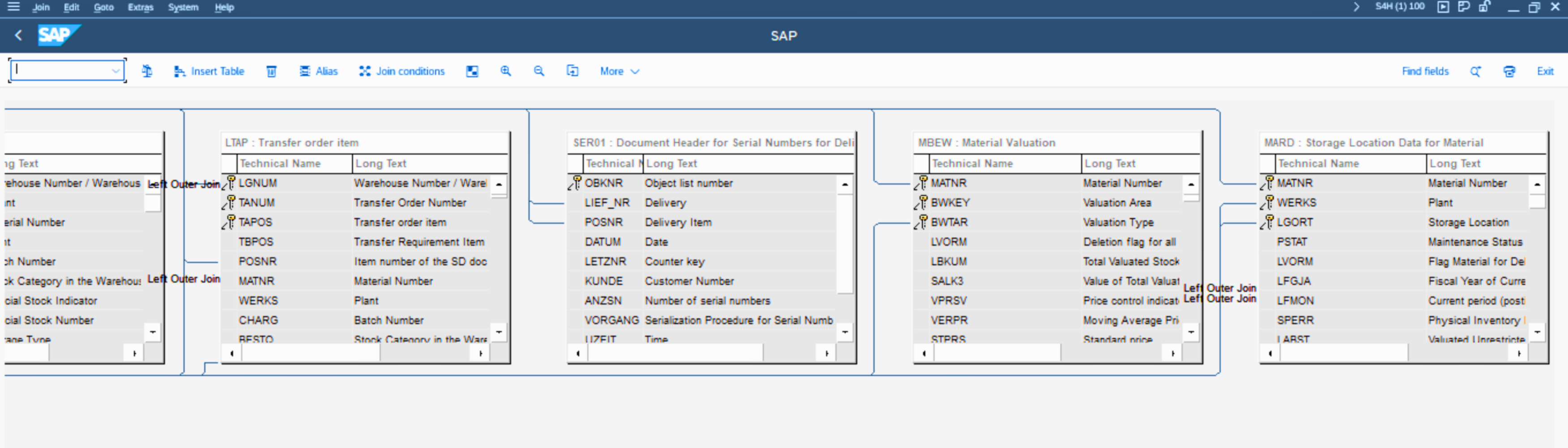This screenshot has width=1568, height=448.
Task: Open the command field dropdown arrow
Action: coord(116,71)
